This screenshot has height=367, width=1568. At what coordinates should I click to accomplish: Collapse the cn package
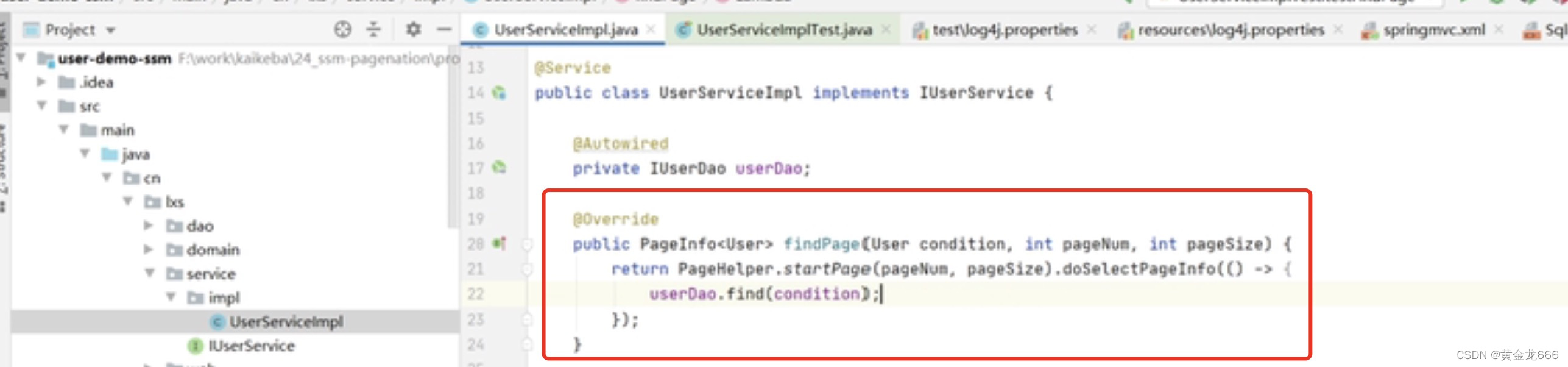[107, 177]
